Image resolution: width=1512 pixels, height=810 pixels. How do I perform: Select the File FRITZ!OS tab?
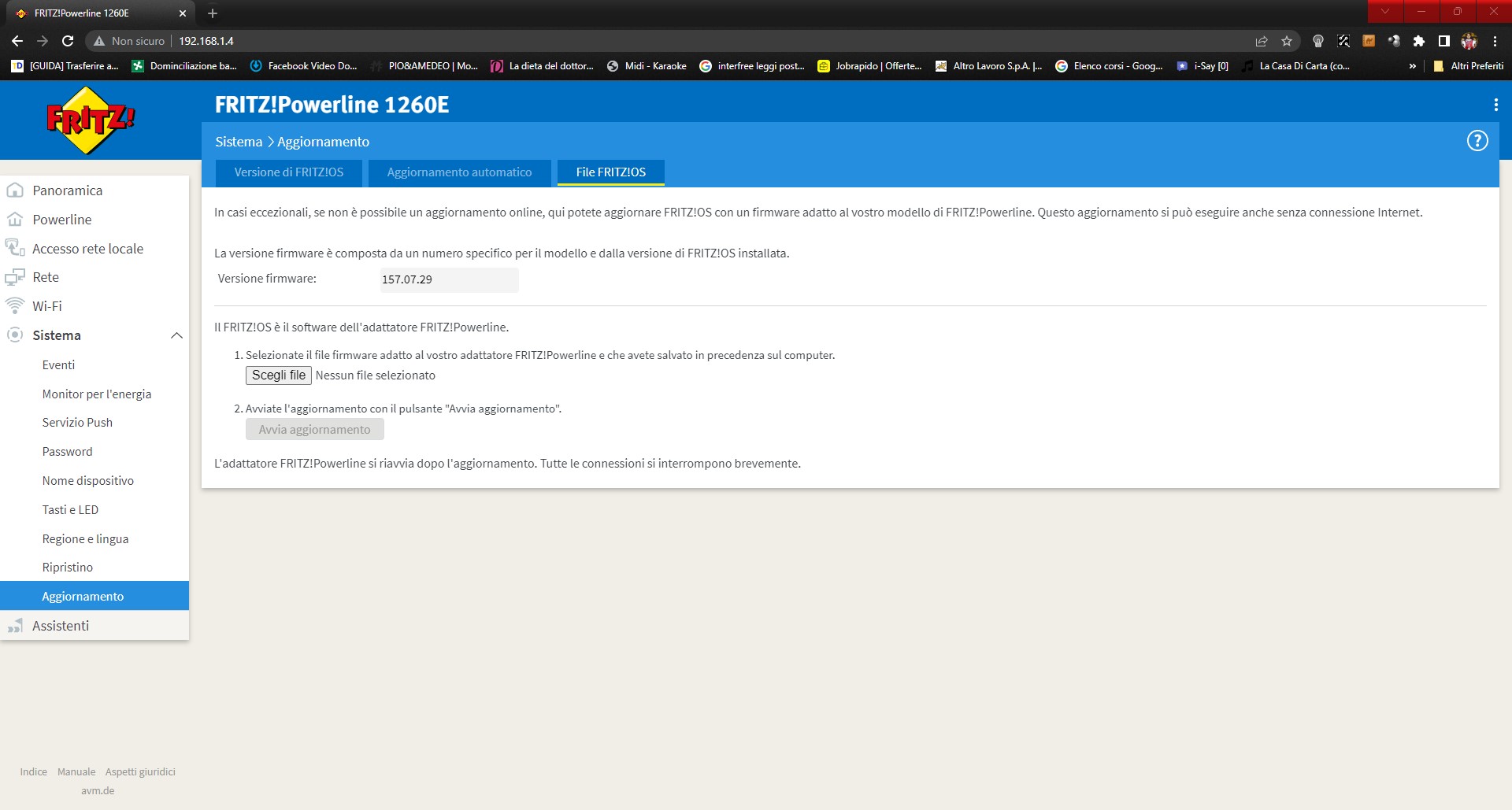[x=611, y=172]
